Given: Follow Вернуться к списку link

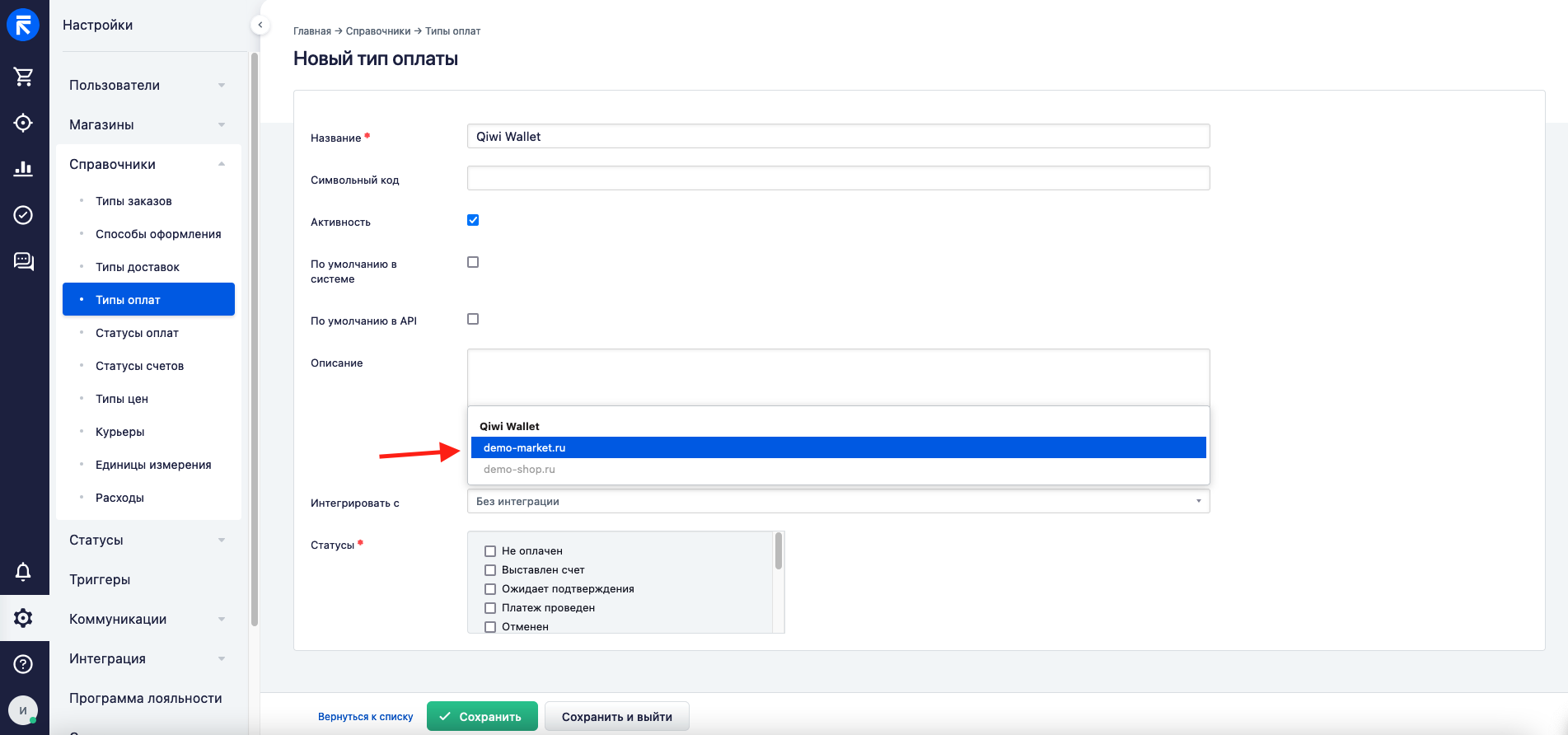Looking at the screenshot, I should [366, 717].
